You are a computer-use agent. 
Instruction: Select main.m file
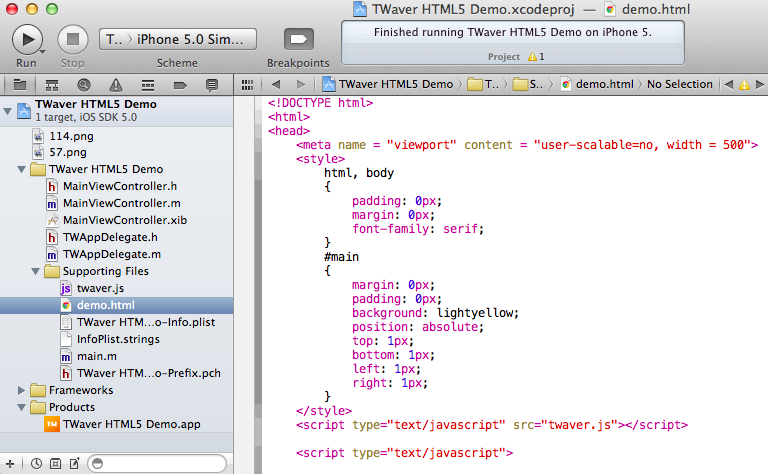96,356
